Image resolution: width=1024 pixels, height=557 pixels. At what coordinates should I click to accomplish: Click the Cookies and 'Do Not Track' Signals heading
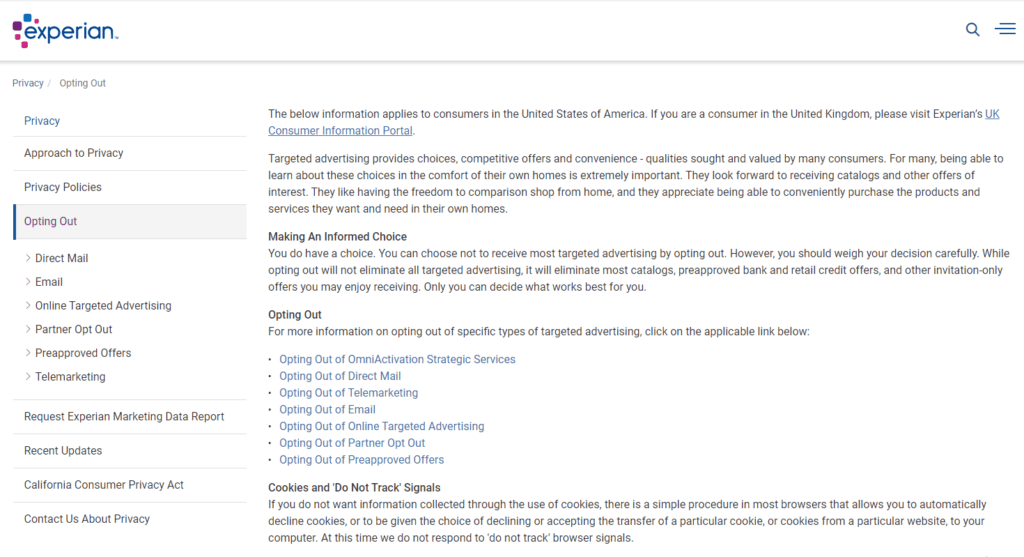pyautogui.click(x=354, y=488)
